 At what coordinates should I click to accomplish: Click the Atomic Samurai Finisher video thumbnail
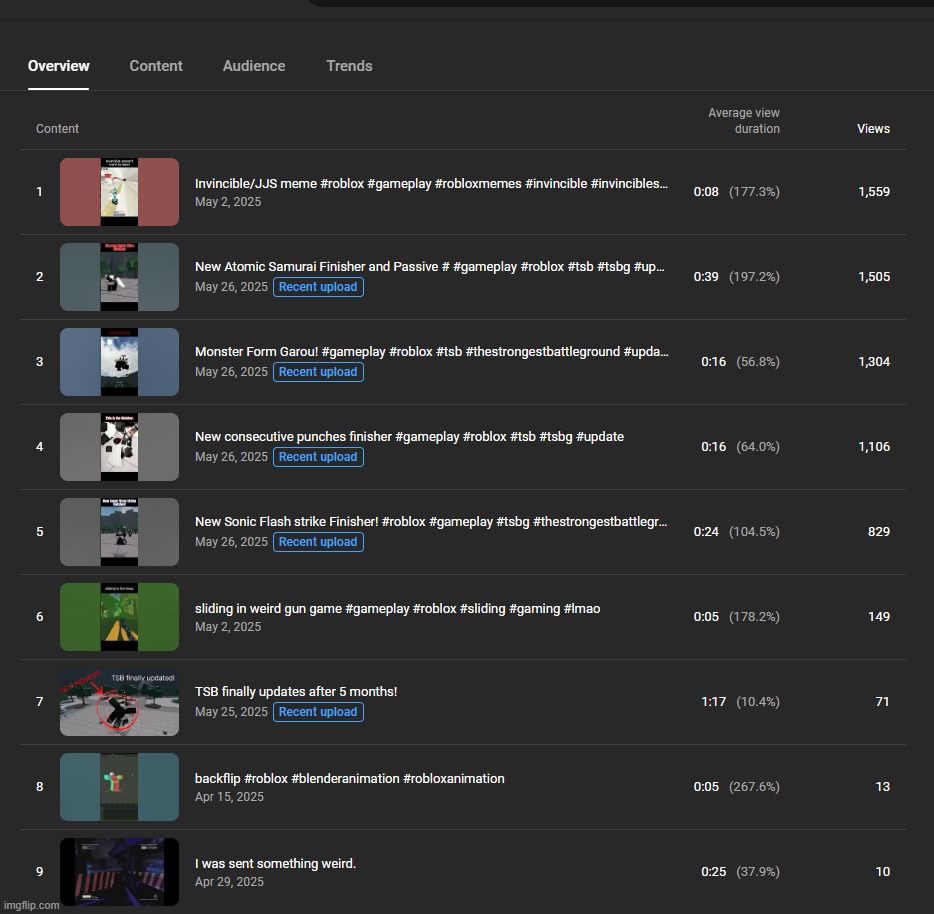119,277
